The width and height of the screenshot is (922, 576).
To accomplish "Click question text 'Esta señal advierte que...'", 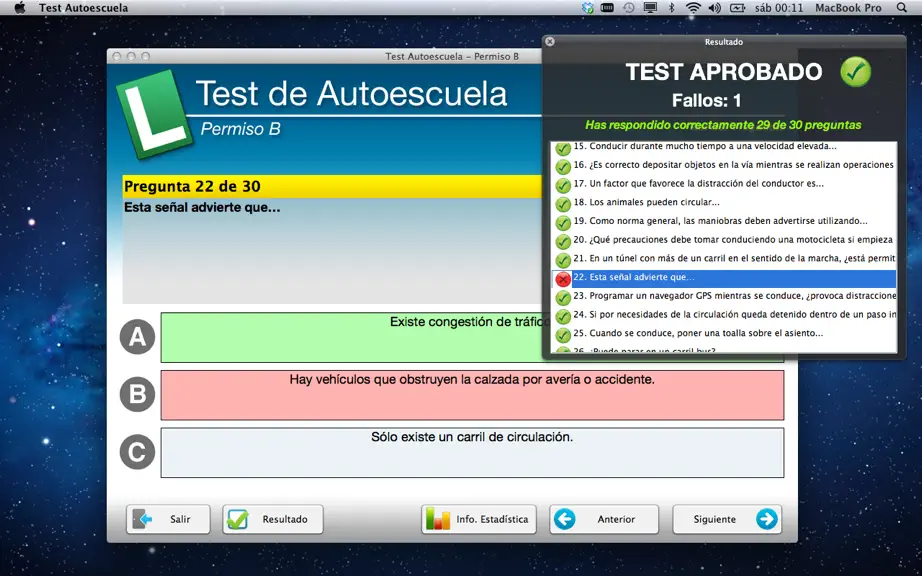I will [202, 207].
